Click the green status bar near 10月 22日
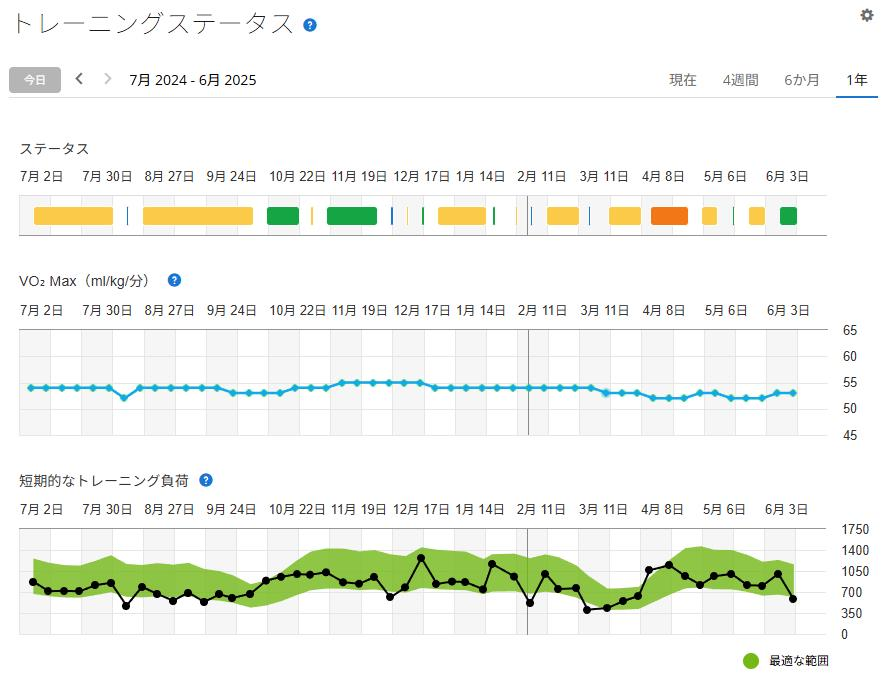Viewport: 890px width, 686px height. [283, 216]
